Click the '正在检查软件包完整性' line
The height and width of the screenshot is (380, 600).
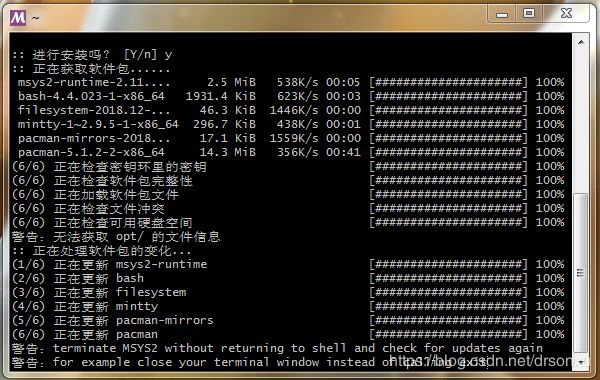tap(288, 180)
